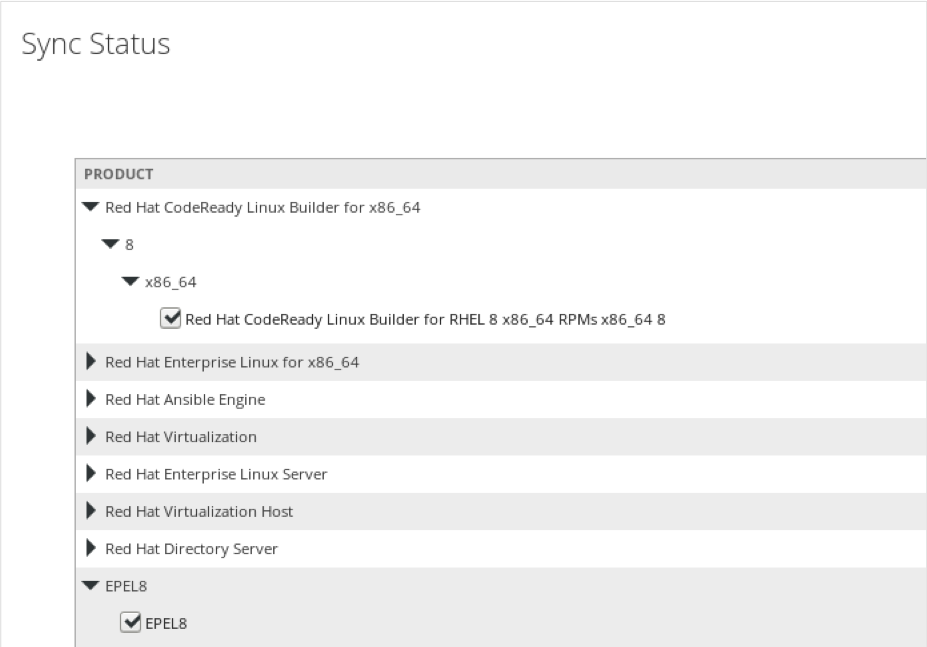
Task: Collapse the EPEL8 product arrow
Action: (x=92, y=587)
